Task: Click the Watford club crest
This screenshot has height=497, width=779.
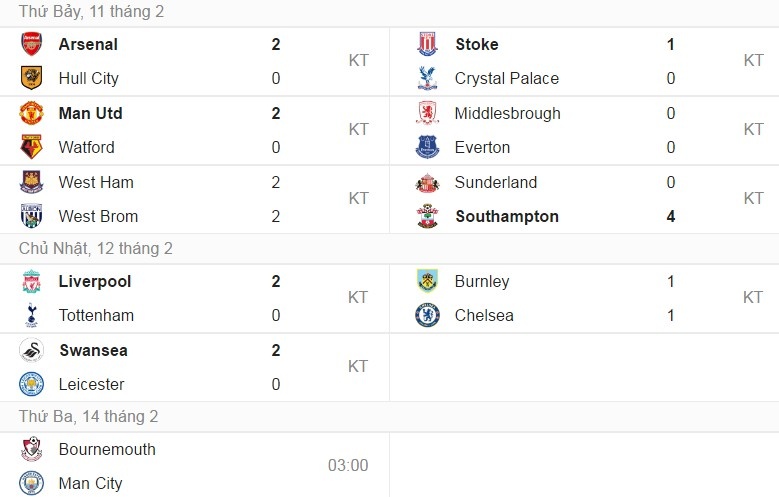Action: [31, 147]
